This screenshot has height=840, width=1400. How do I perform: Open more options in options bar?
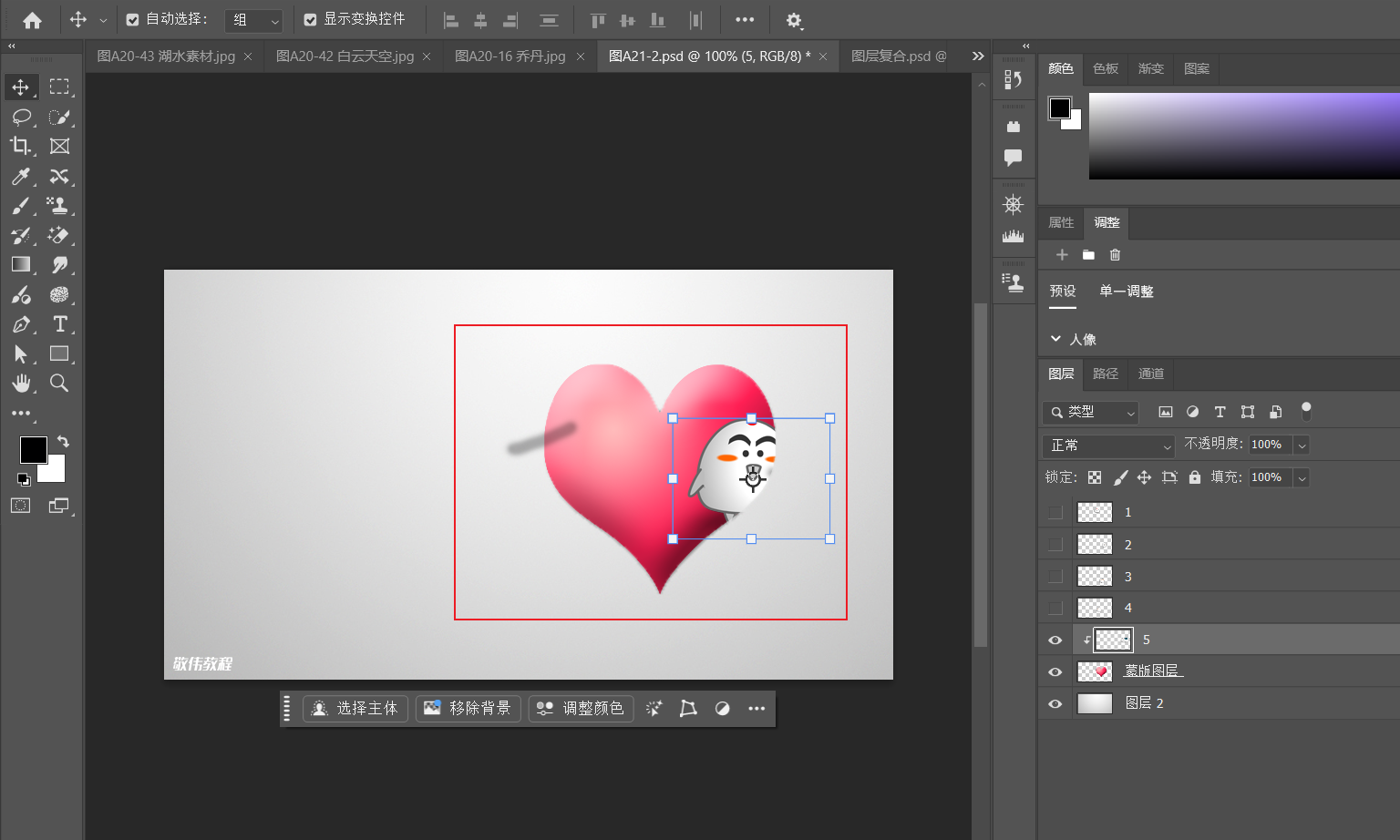click(745, 20)
